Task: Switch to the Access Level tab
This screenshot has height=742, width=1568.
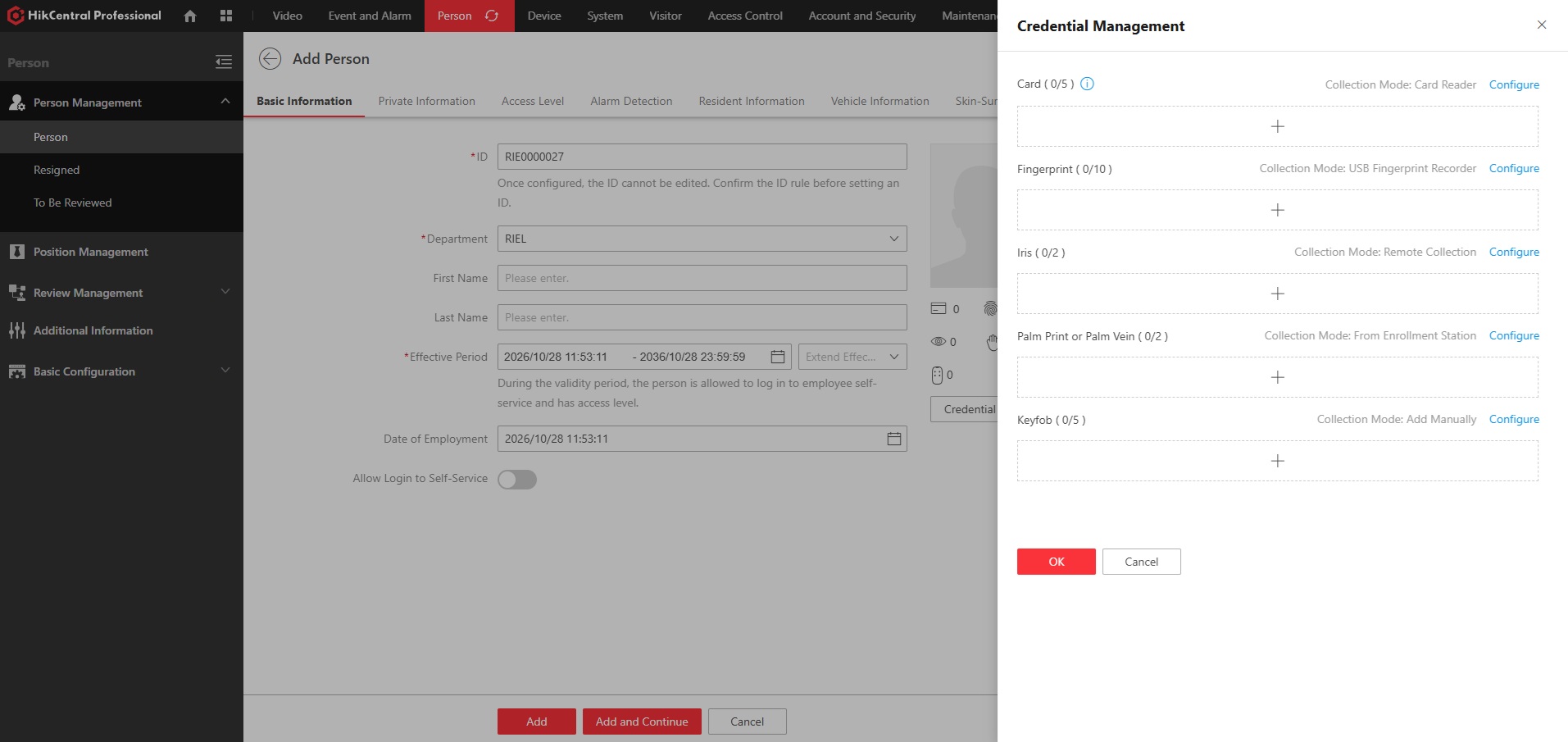Action: coord(533,101)
